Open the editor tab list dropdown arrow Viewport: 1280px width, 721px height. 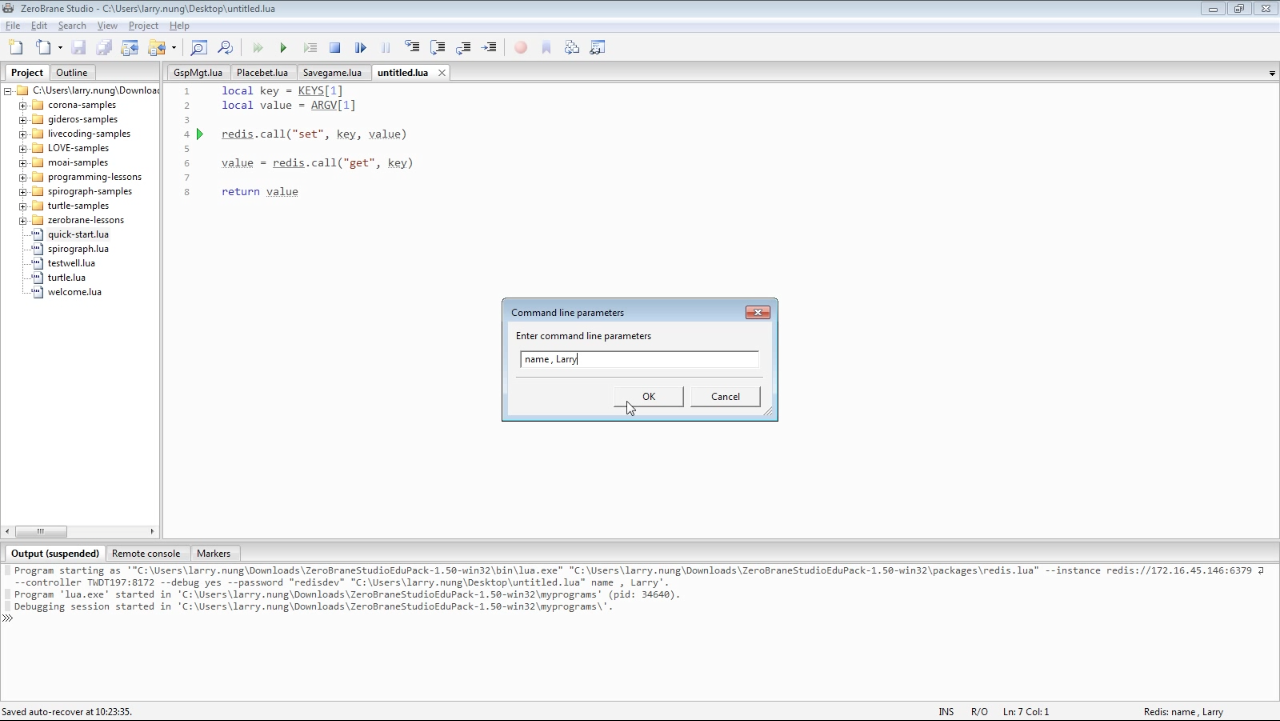(1272, 73)
